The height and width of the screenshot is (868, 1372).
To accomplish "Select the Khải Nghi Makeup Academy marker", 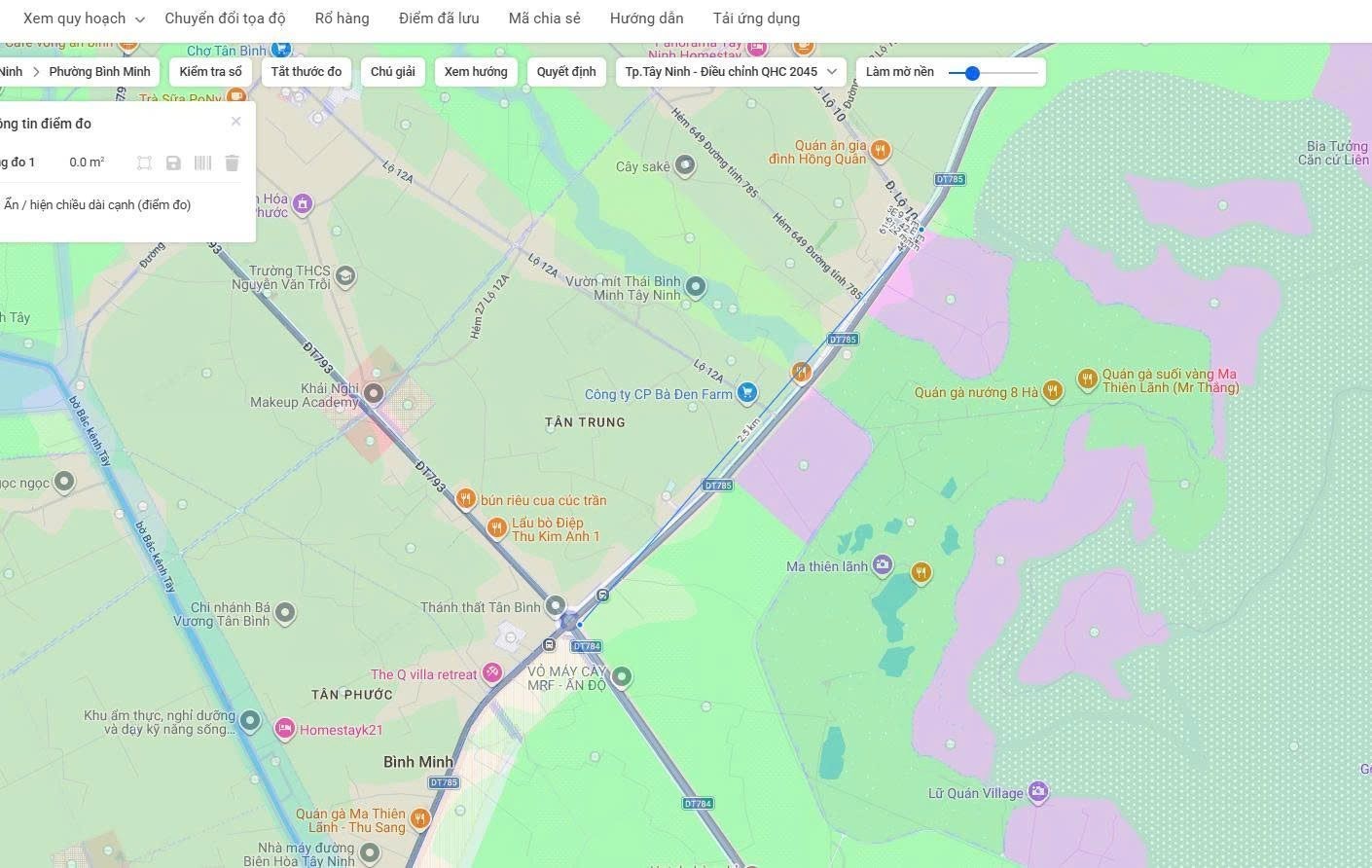I will pos(373,394).
